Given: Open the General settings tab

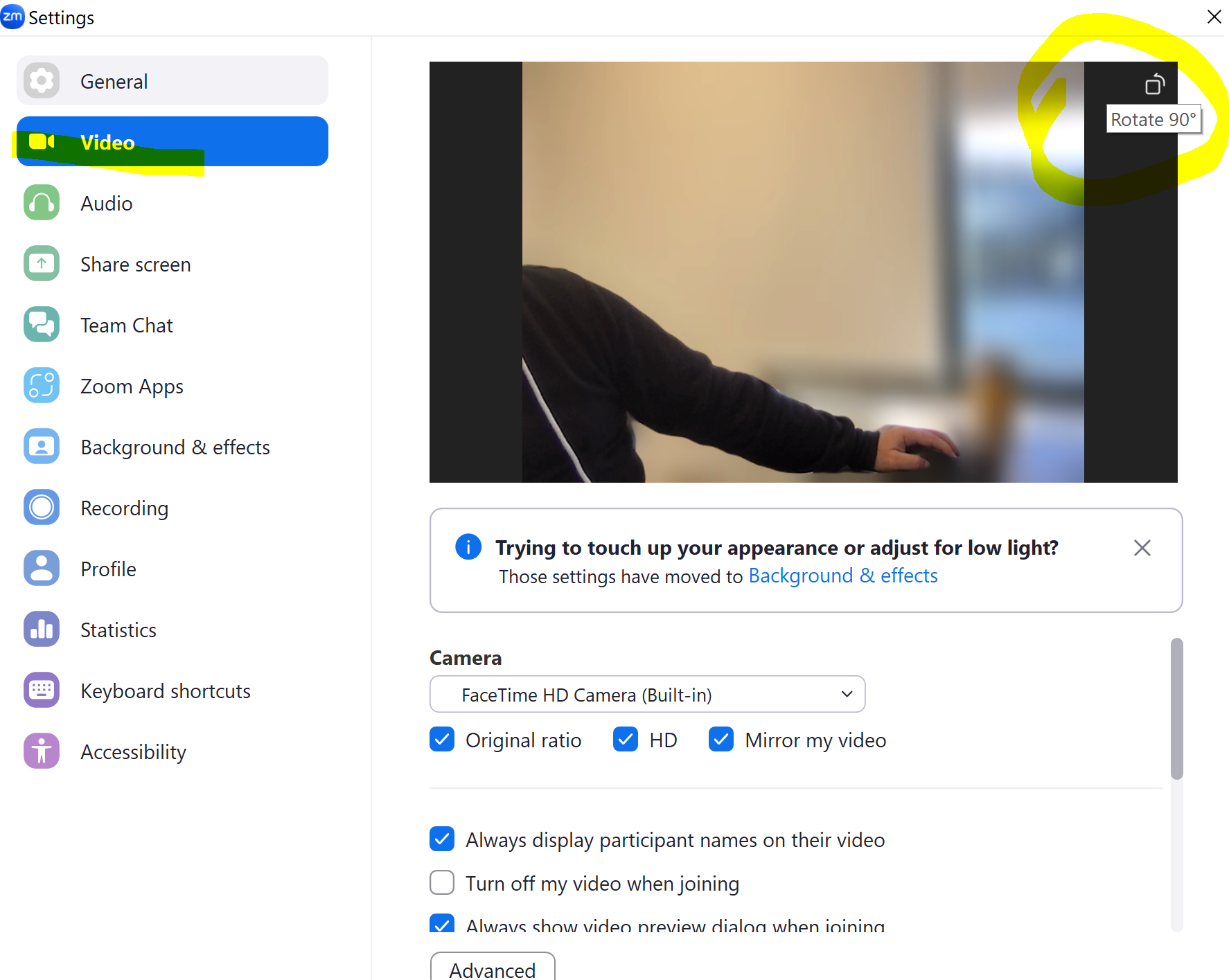Looking at the screenshot, I should [173, 81].
